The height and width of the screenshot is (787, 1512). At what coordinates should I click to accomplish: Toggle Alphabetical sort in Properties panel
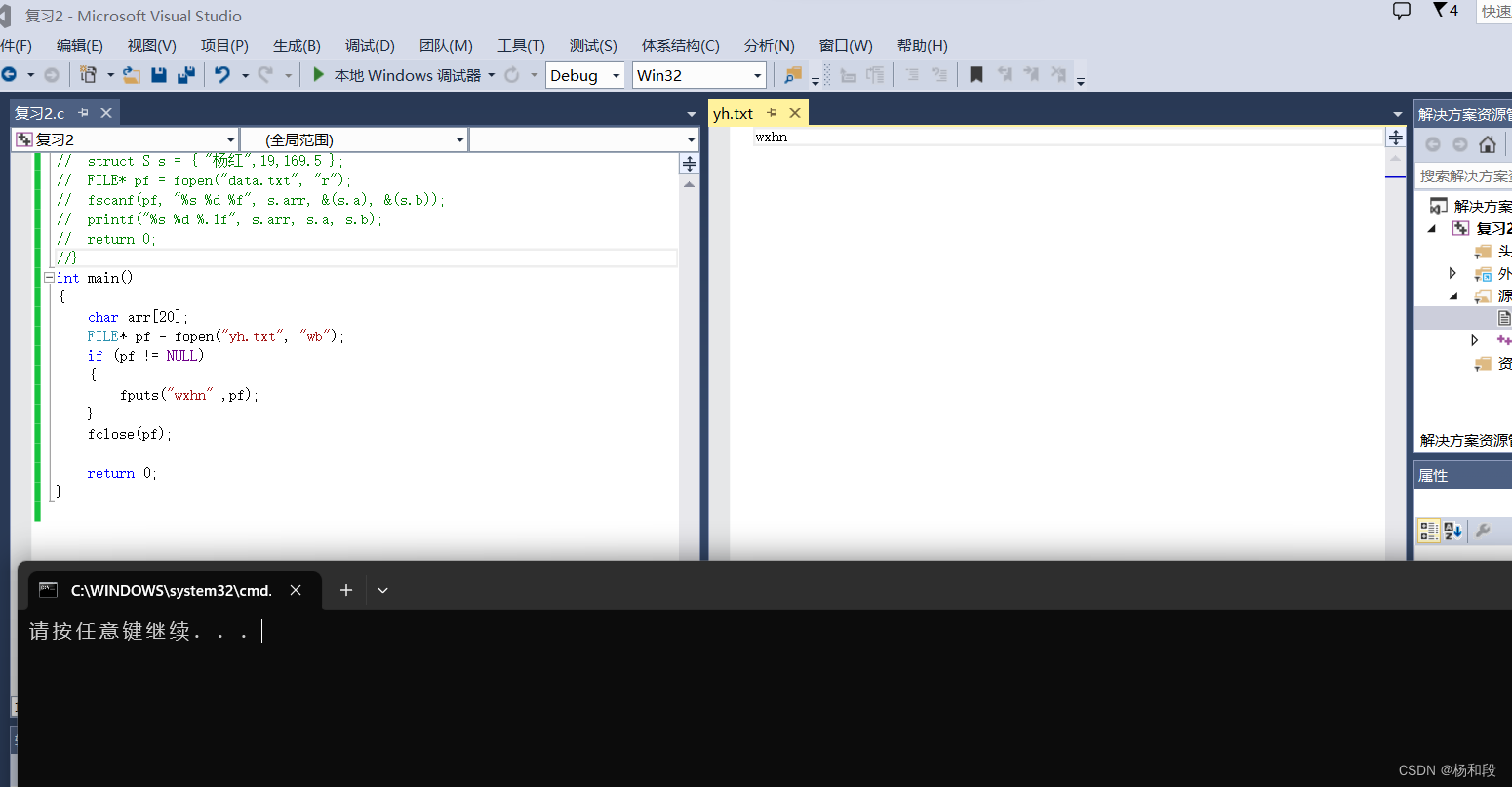point(1453,531)
